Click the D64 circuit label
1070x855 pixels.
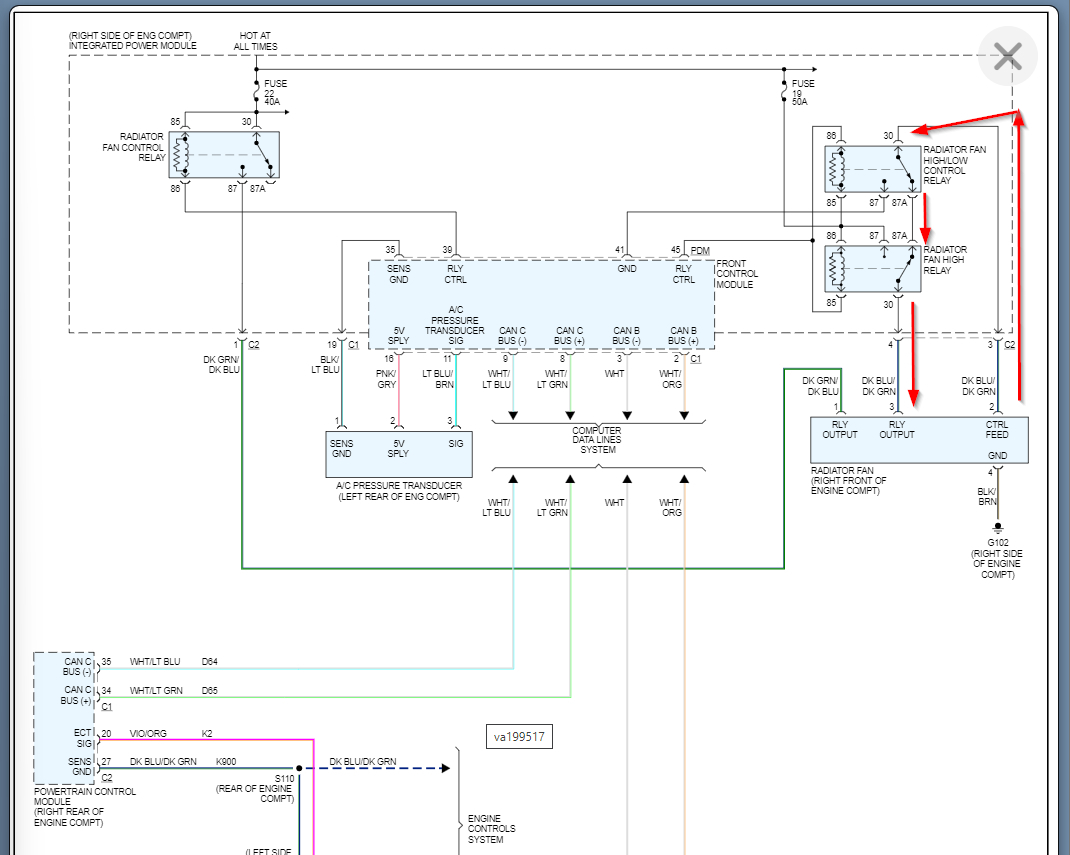pyautogui.click(x=208, y=661)
